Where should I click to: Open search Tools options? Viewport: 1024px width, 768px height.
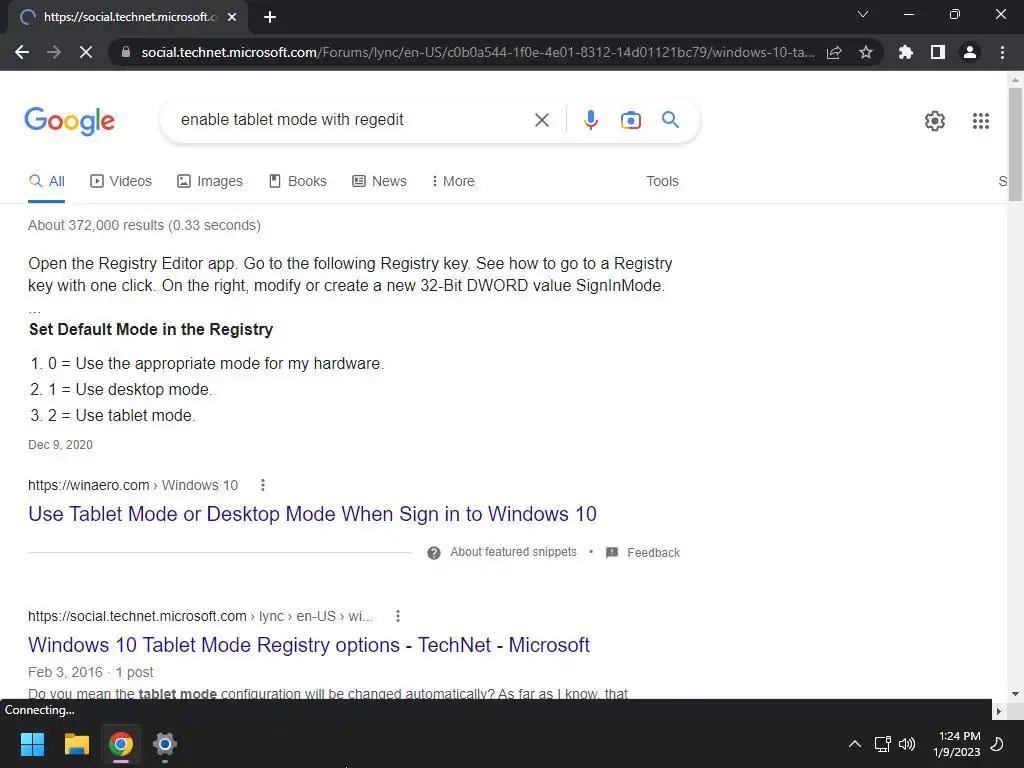662,182
